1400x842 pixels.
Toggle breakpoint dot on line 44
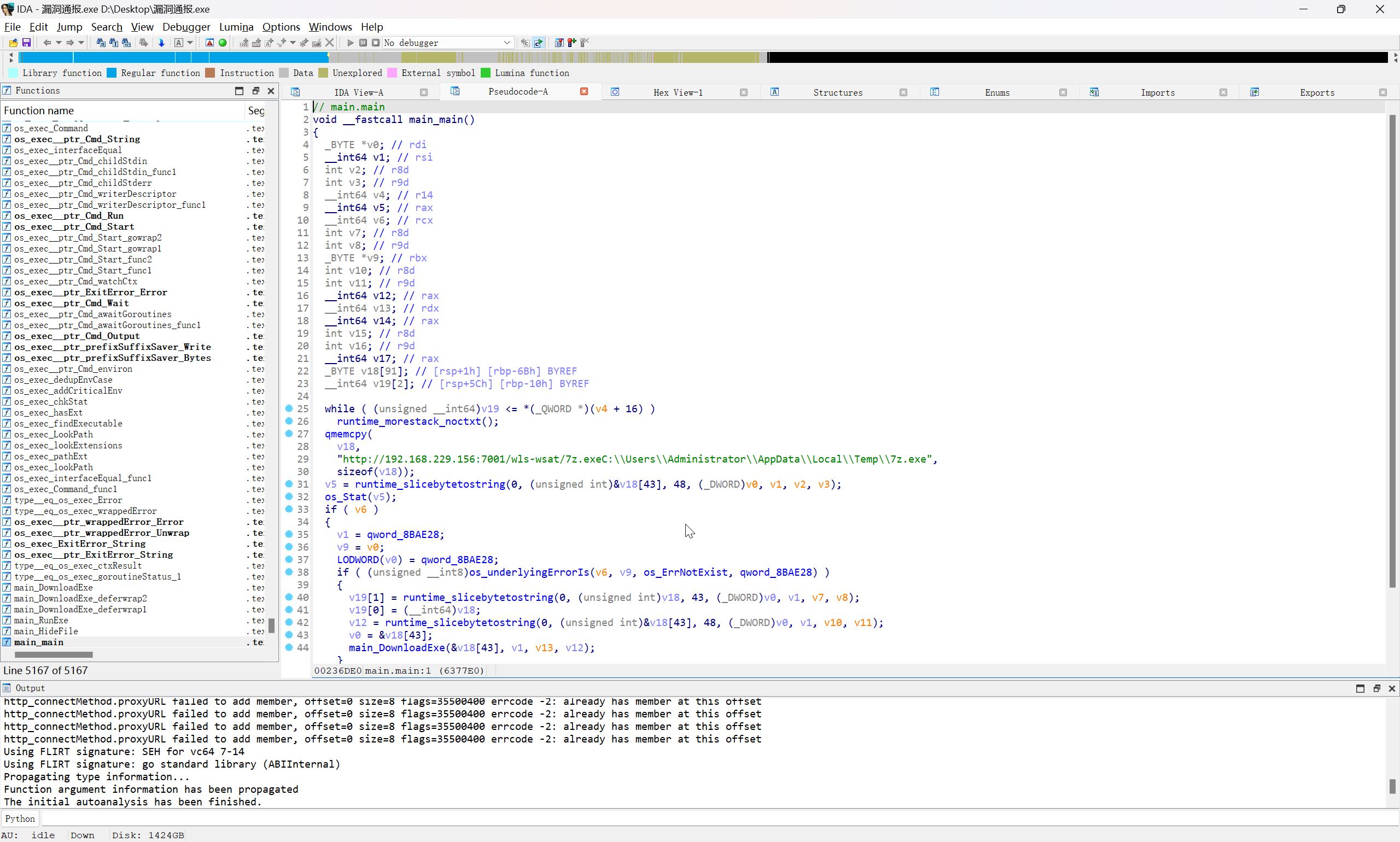pyautogui.click(x=289, y=647)
